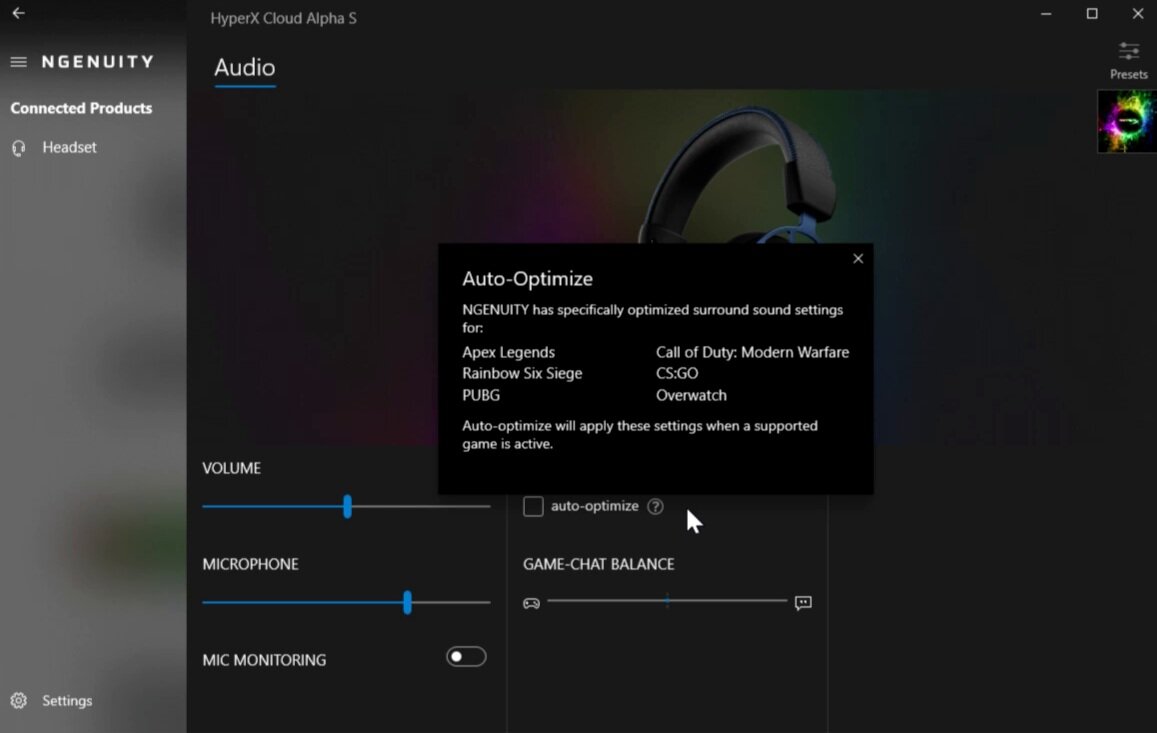Screen dimensions: 1157x733
Task: Select the Headset headphone icon
Action: (19, 148)
